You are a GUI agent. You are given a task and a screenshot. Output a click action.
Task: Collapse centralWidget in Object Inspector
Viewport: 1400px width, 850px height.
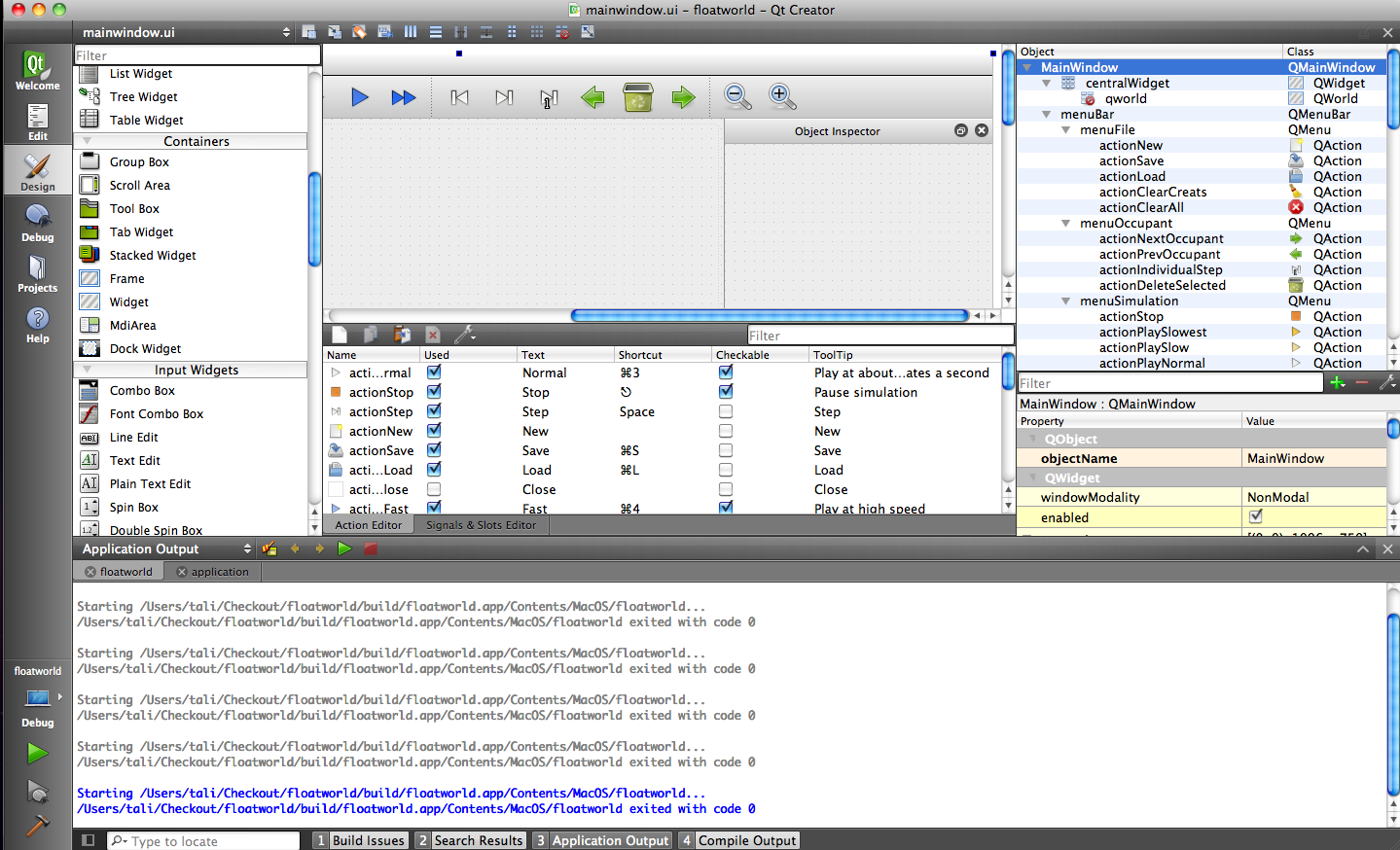tap(1046, 83)
